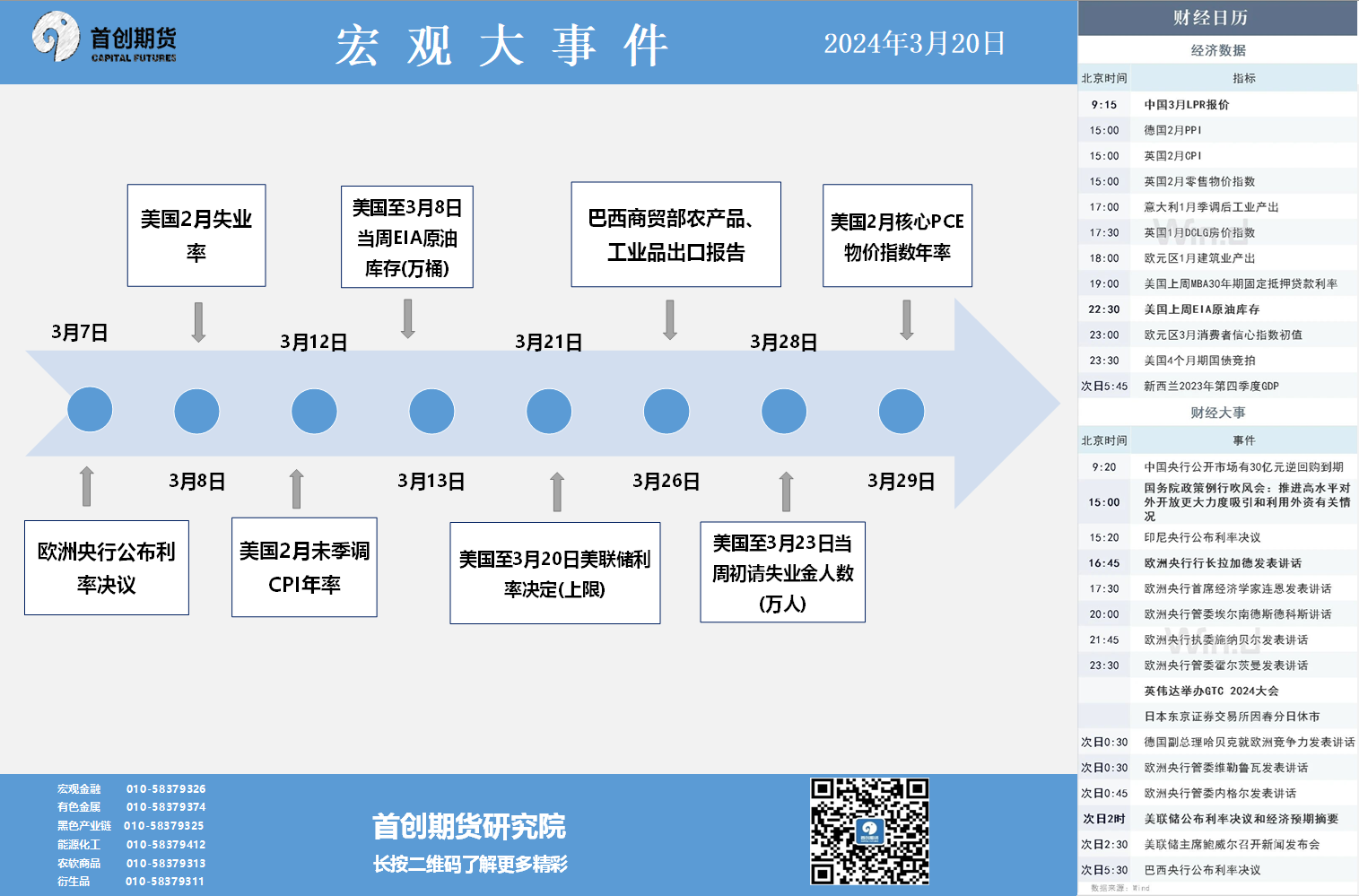This screenshot has width=1359, height=896.
Task: Click the 美国4个月期国债竞拍 row
Action: [1217, 361]
